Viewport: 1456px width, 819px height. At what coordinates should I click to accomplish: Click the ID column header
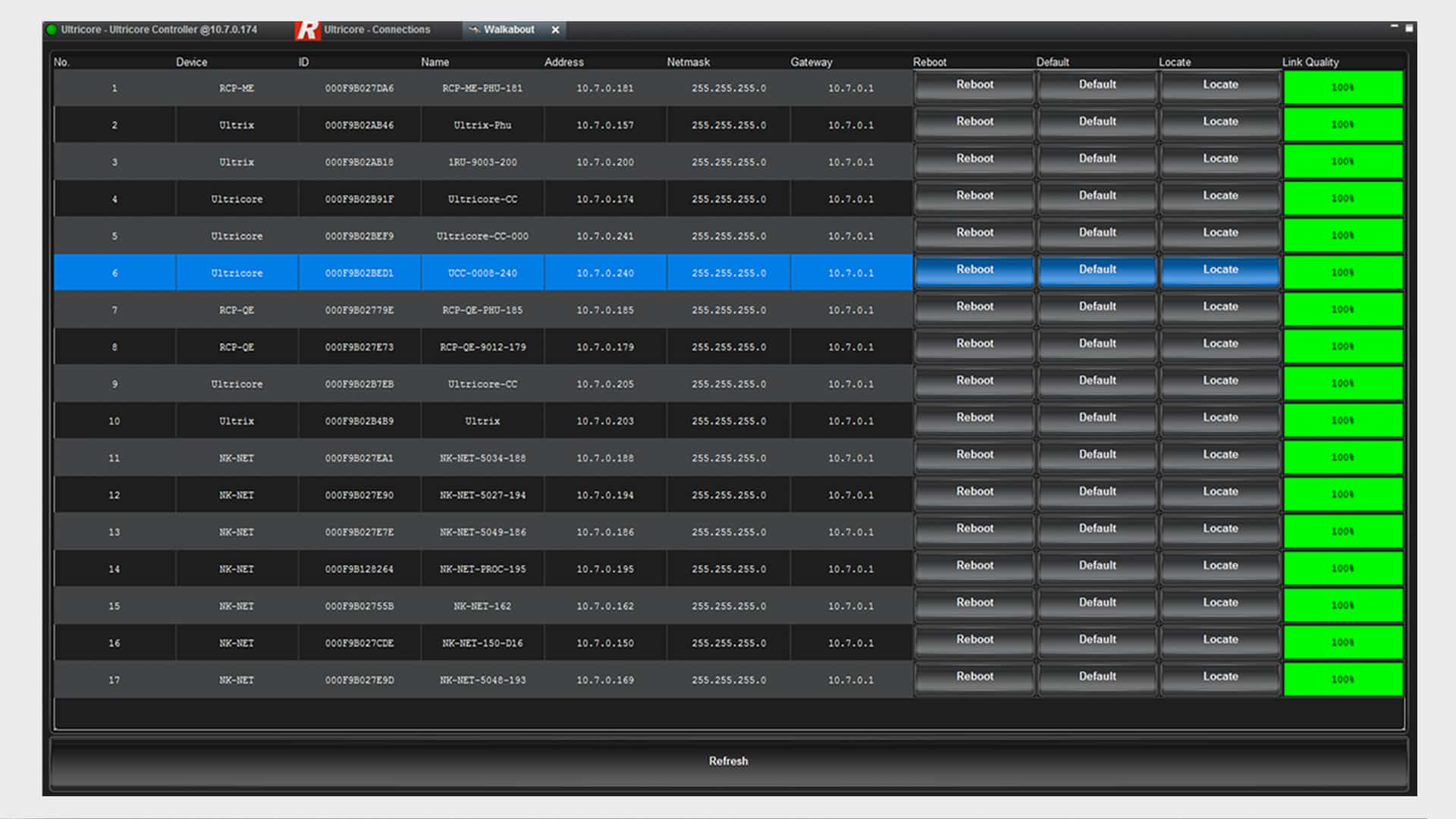tap(303, 62)
